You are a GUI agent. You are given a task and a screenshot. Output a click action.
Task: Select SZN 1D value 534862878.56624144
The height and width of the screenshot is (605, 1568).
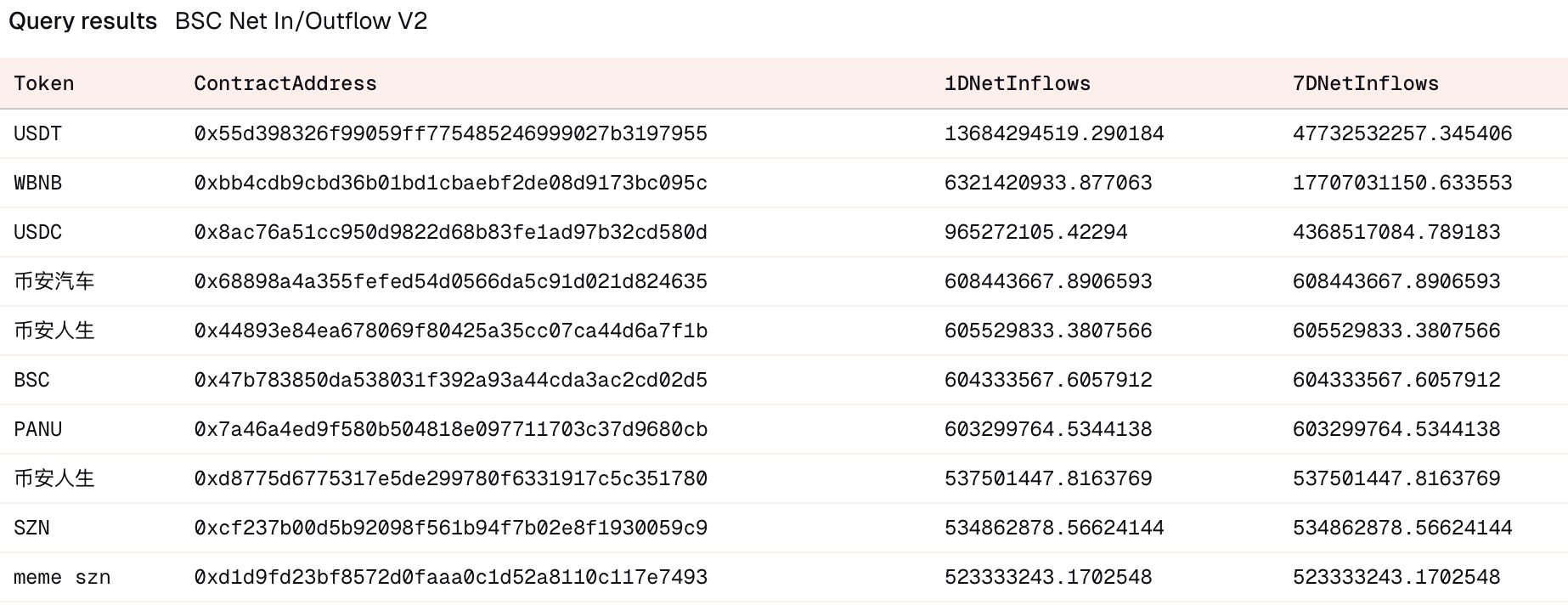click(x=1054, y=528)
